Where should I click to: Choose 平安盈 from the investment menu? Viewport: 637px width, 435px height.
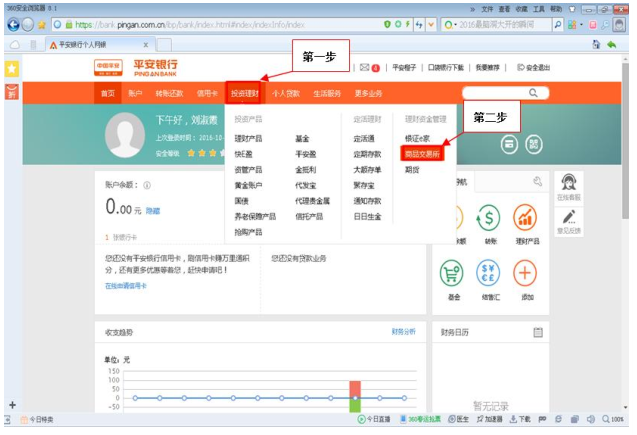coord(306,154)
